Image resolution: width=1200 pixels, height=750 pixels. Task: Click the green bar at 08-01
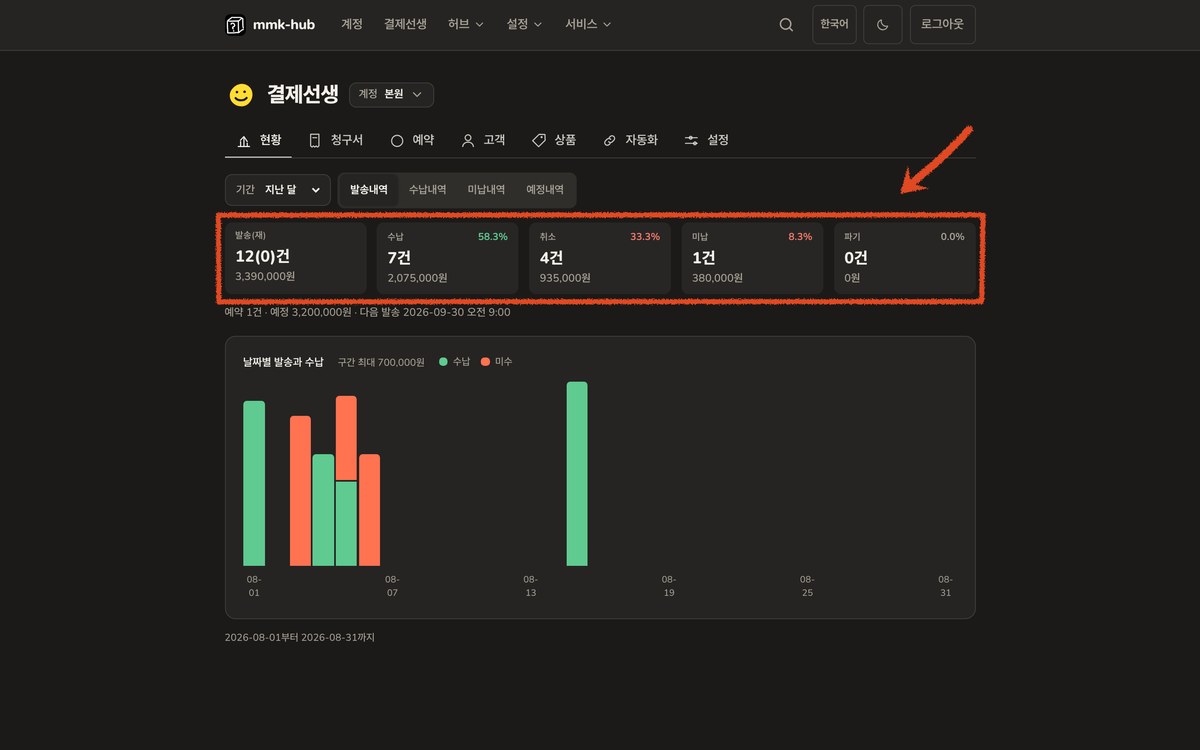[x=254, y=483]
